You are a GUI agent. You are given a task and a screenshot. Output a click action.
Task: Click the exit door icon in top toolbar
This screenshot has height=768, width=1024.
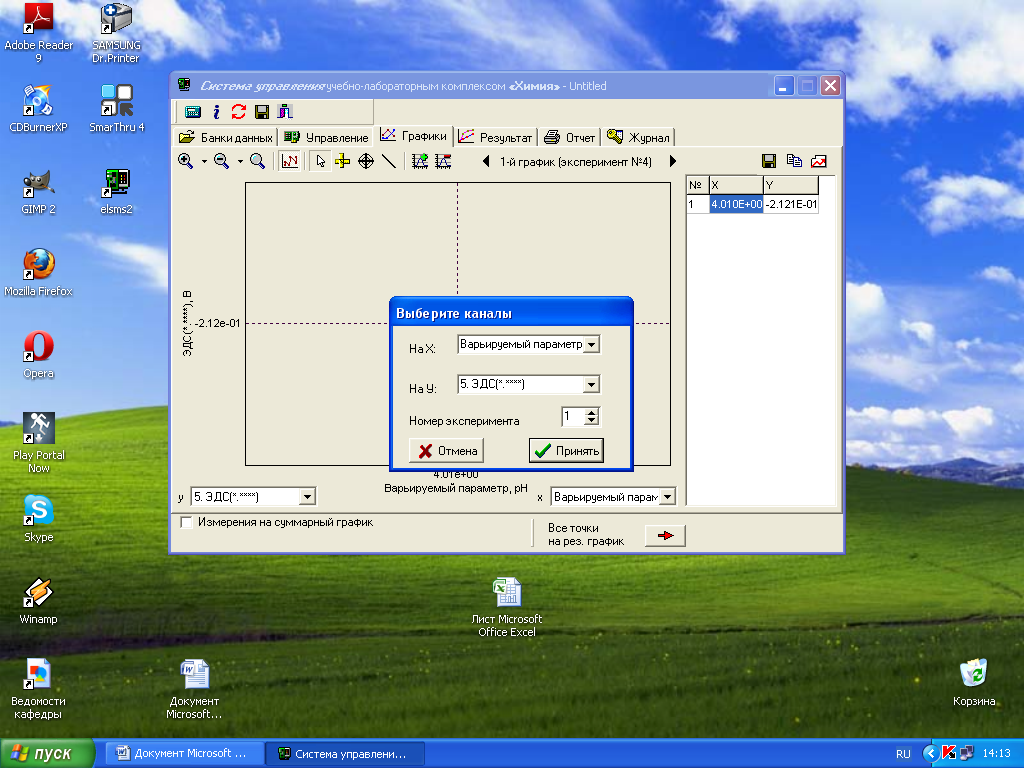coord(285,112)
